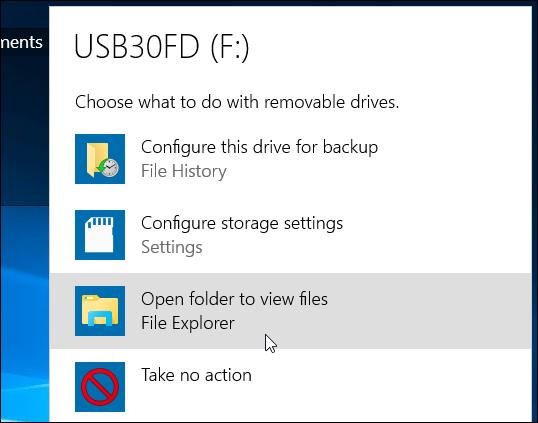Image resolution: width=538 pixels, height=423 pixels.
Task: Click the File Explorer folder icon
Action: [100, 311]
